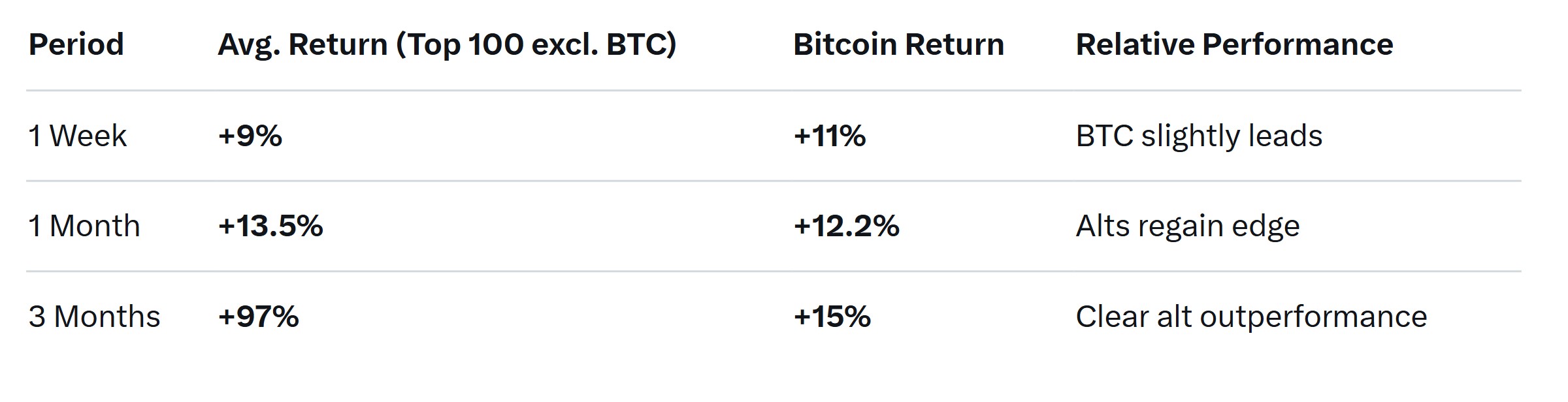Click the Relative Performance column header
Image resolution: width=1568 pixels, height=402 pixels.
point(1234,44)
